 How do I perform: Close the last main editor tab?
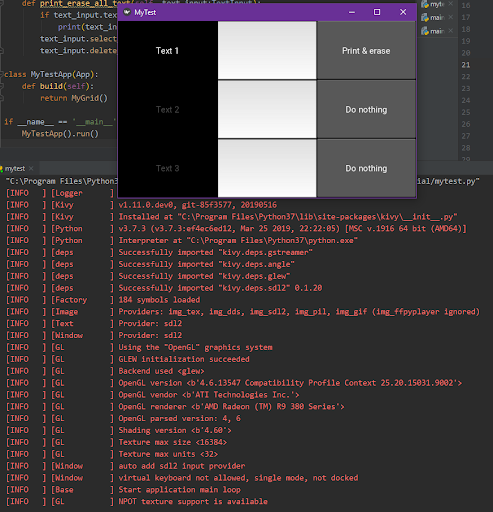coord(450,31)
